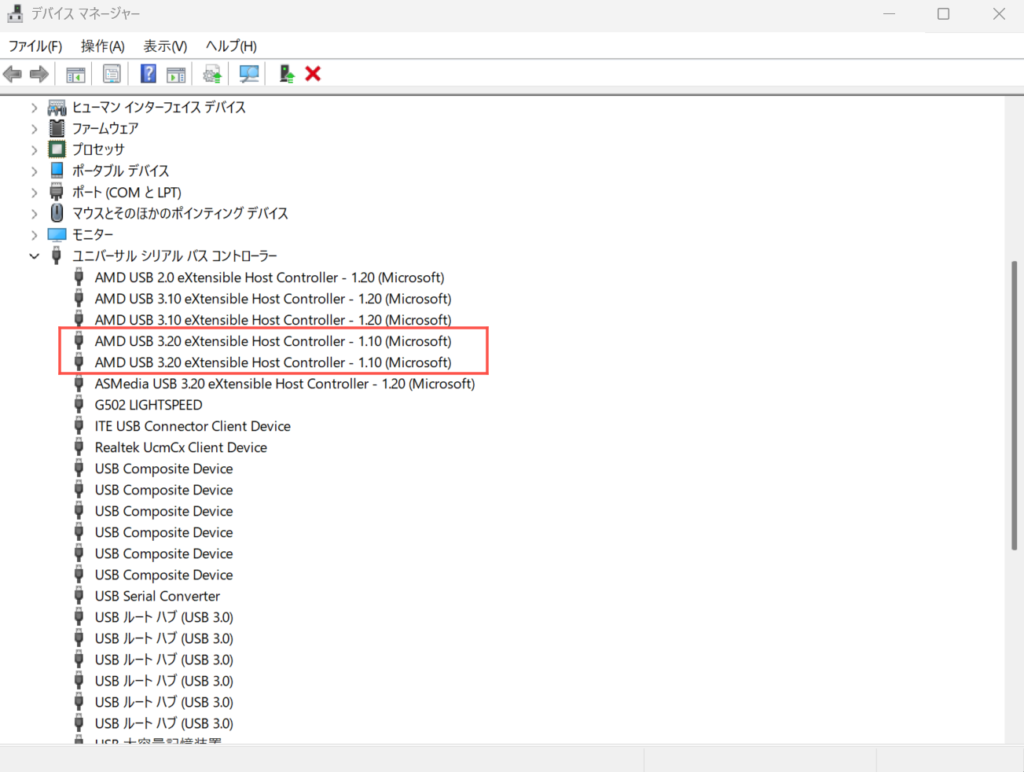The width and height of the screenshot is (1024, 772).
Task: Open the 表示(V) menu
Action: point(165,46)
